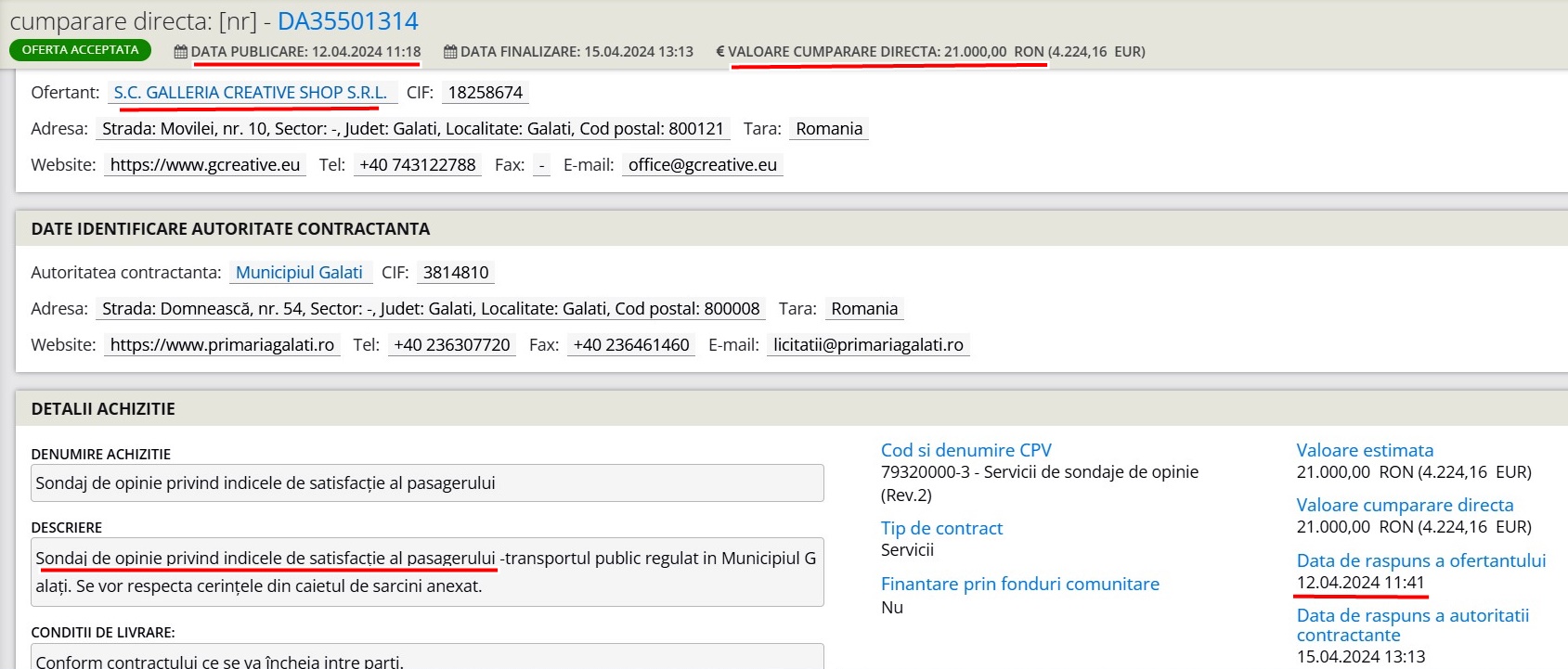The height and width of the screenshot is (669, 1568).
Task: Click the supplier website https://www.gcreative.eu
Action: 204,164
